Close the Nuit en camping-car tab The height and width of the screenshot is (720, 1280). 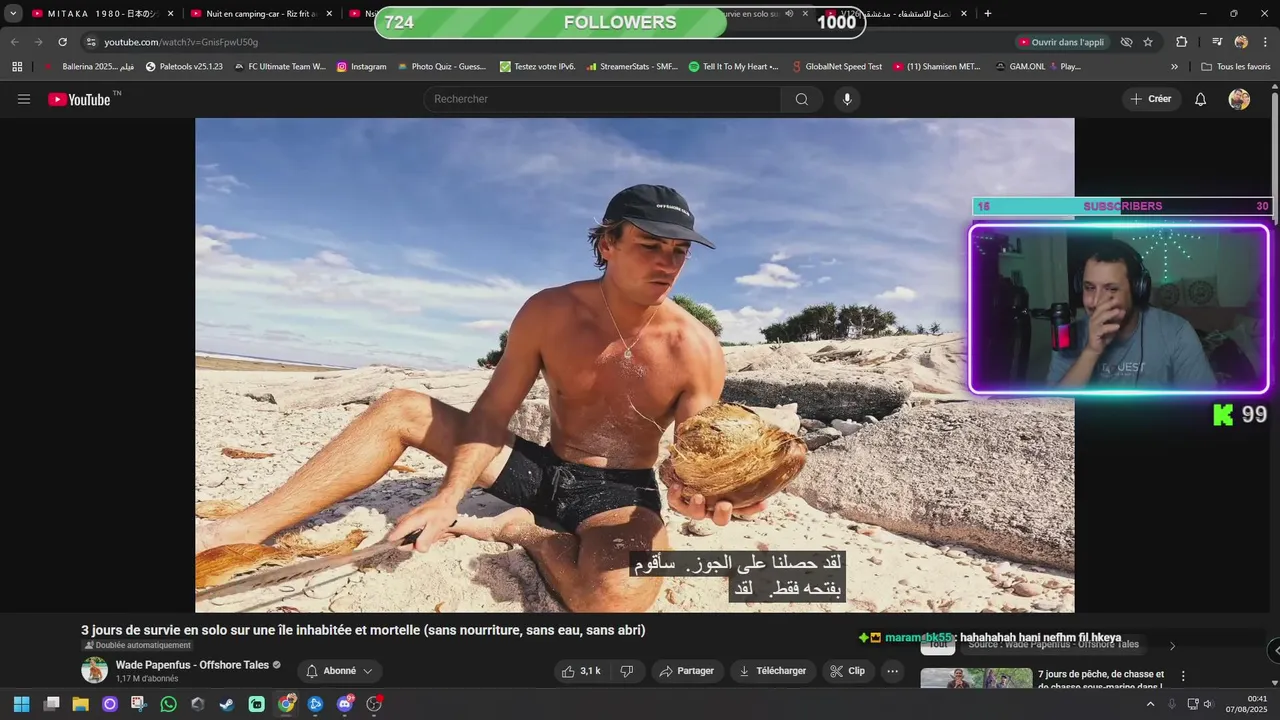tap(329, 14)
